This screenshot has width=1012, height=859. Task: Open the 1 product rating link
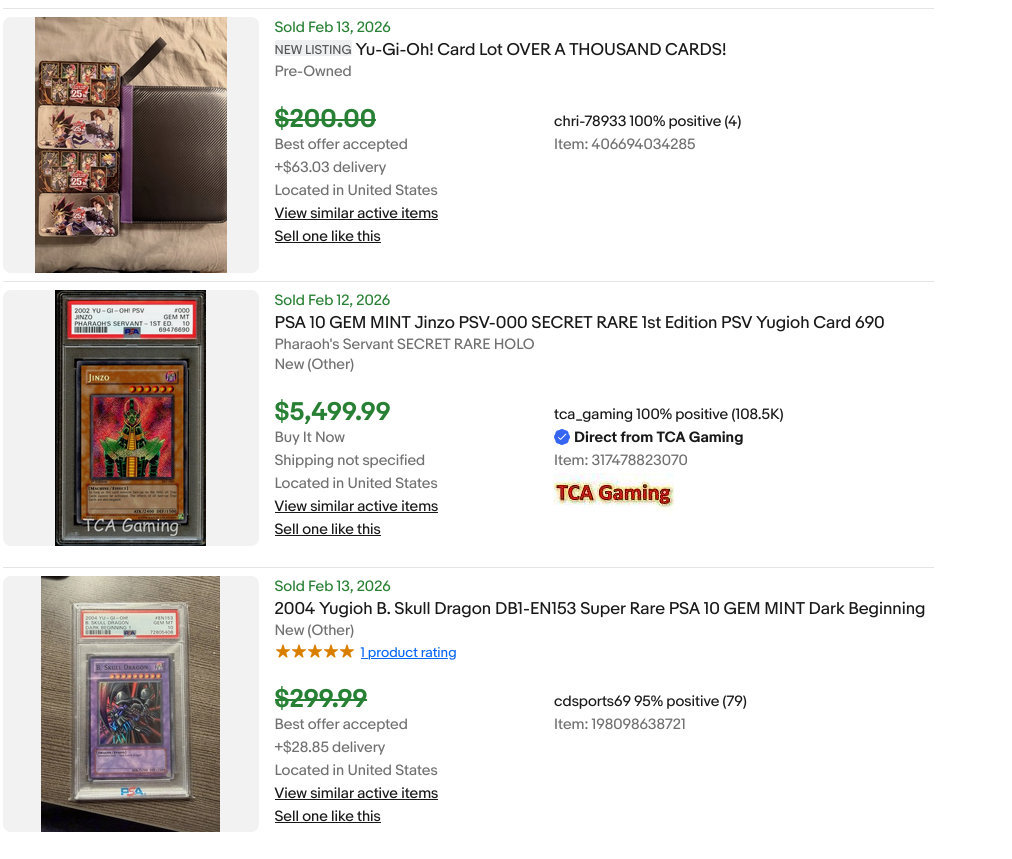point(408,652)
